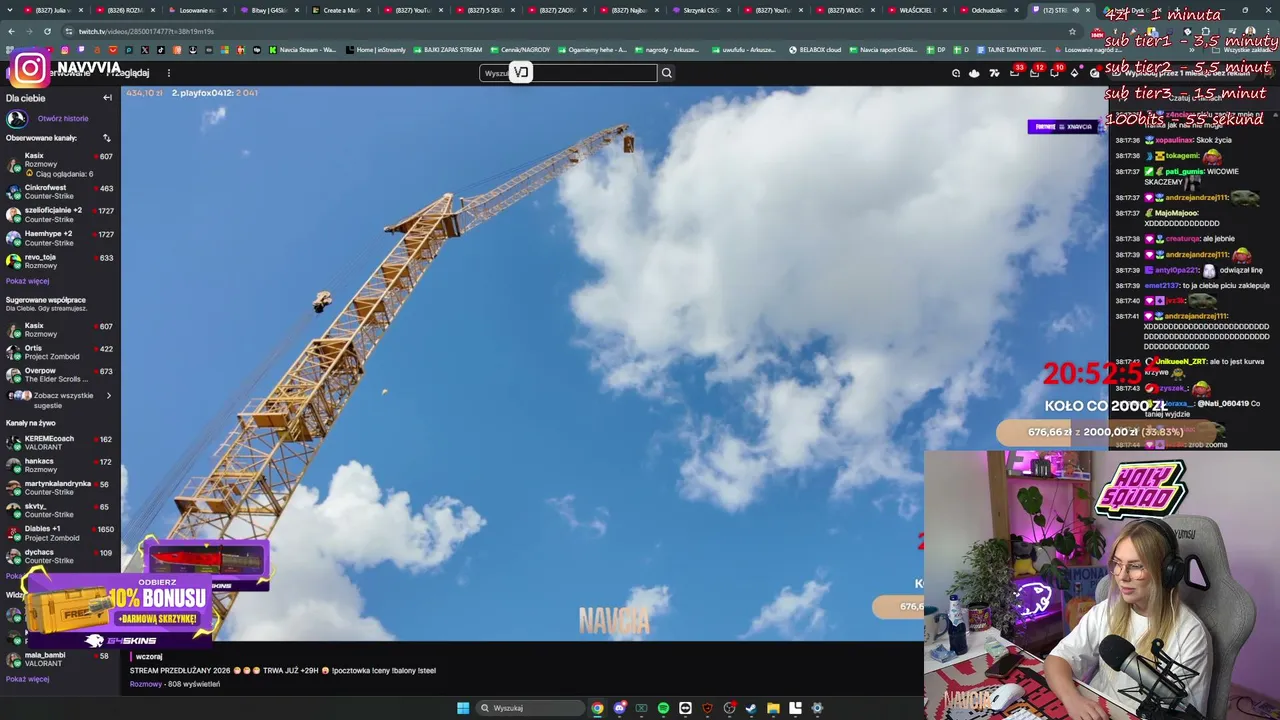Open the Przeglądaj menu item
Image resolution: width=1280 pixels, height=720 pixels.
tap(128, 73)
